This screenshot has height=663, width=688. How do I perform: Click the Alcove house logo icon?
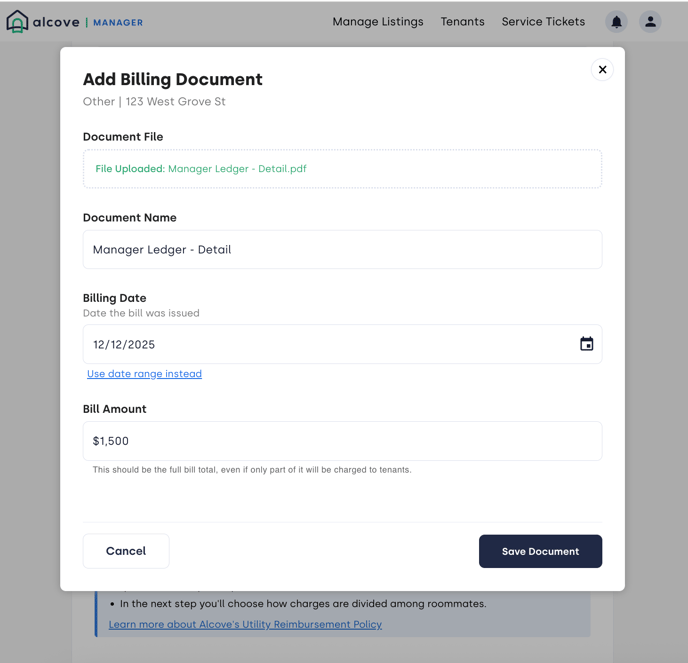coord(17,22)
